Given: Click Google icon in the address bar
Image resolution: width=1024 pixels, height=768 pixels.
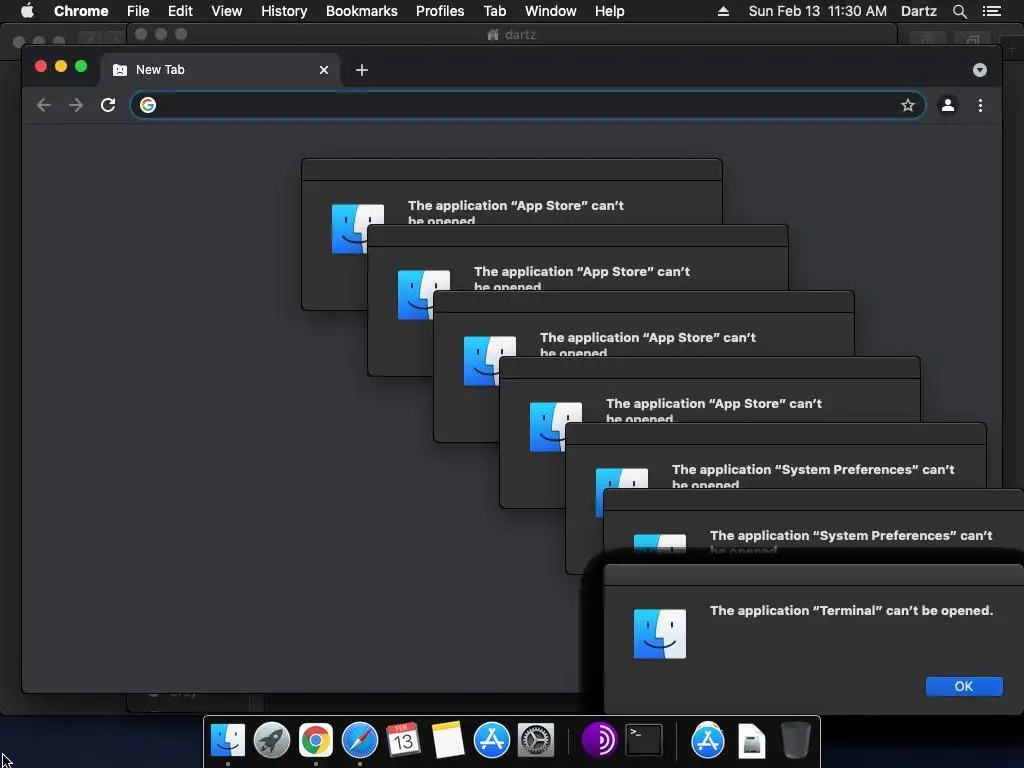Looking at the screenshot, I should point(148,105).
